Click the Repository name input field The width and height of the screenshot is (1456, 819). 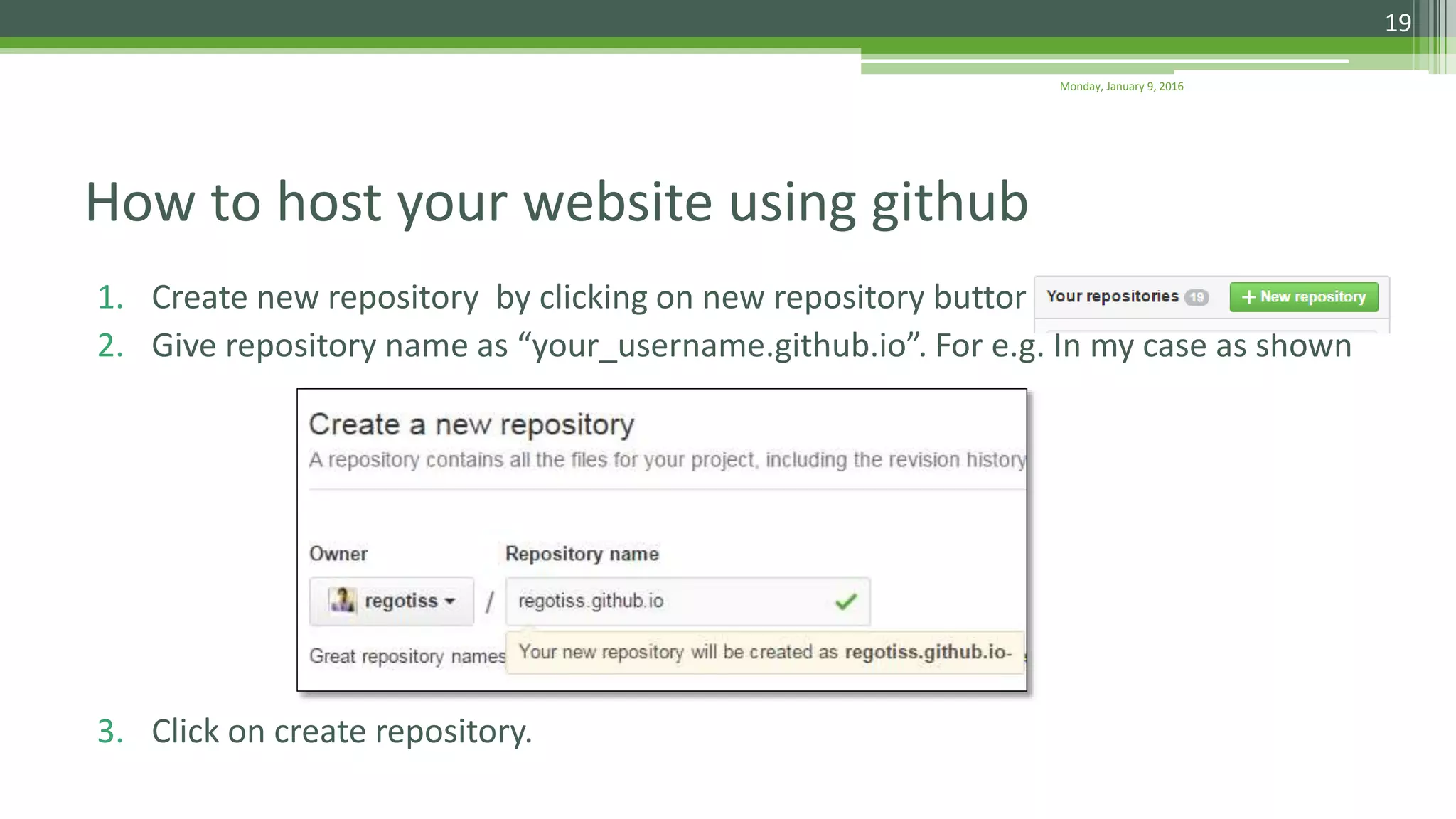687,601
